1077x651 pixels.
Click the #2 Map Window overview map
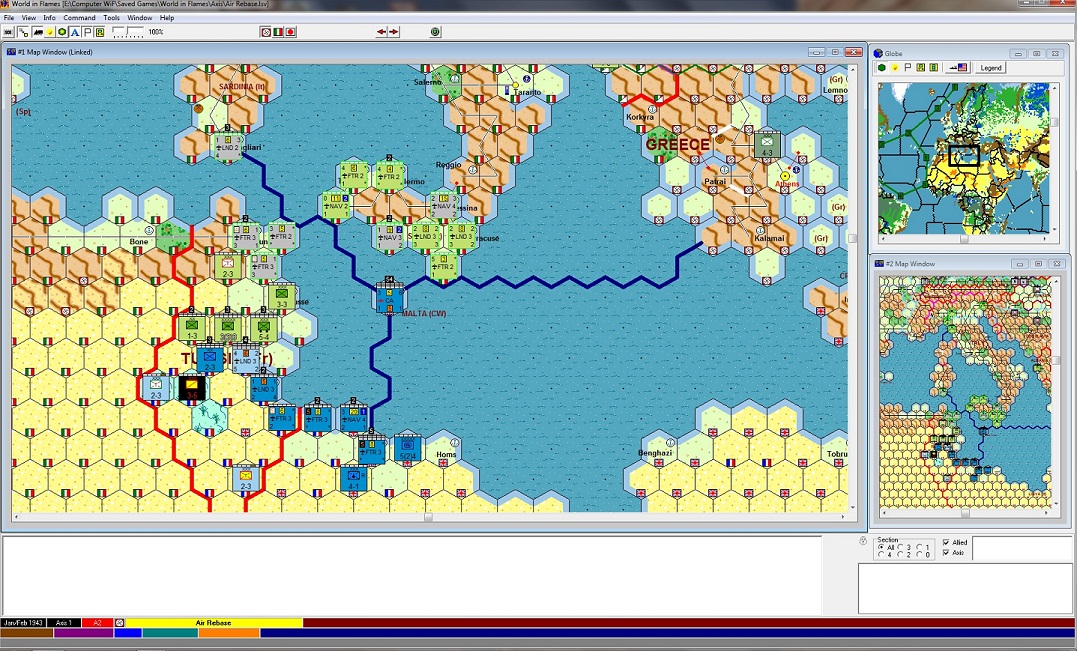[x=965, y=391]
